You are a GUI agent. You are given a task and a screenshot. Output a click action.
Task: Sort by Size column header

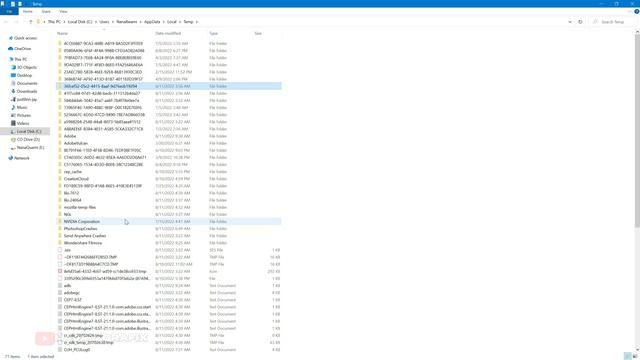tap(258, 33)
